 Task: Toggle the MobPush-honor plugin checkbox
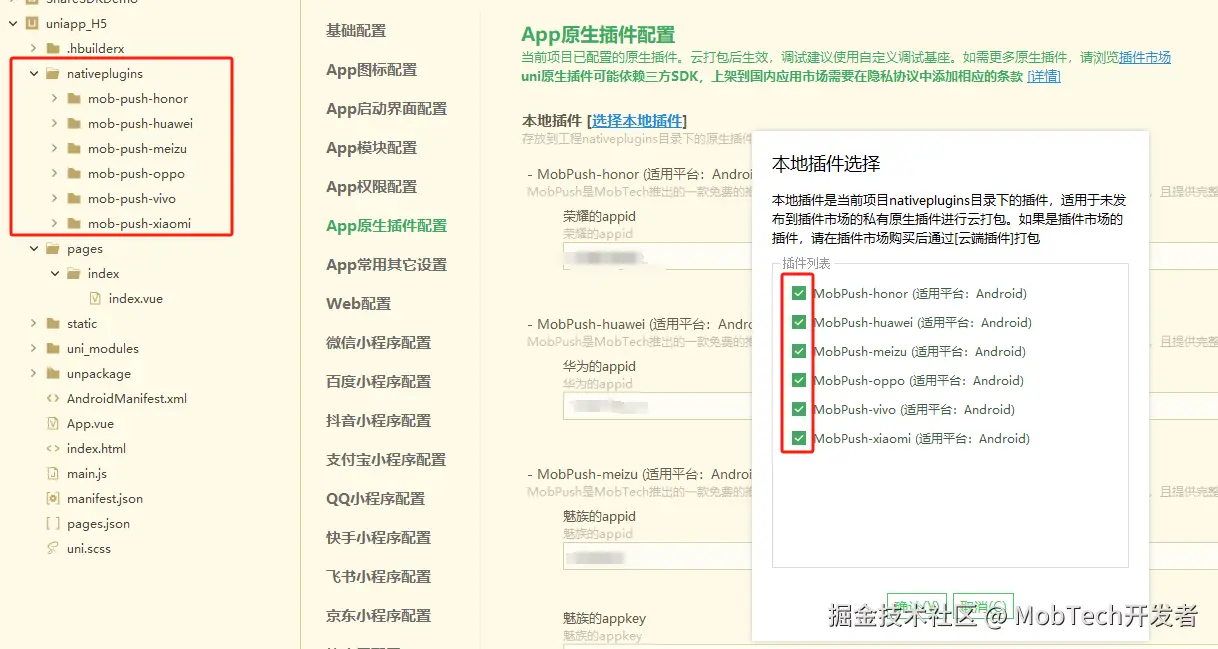click(798, 293)
